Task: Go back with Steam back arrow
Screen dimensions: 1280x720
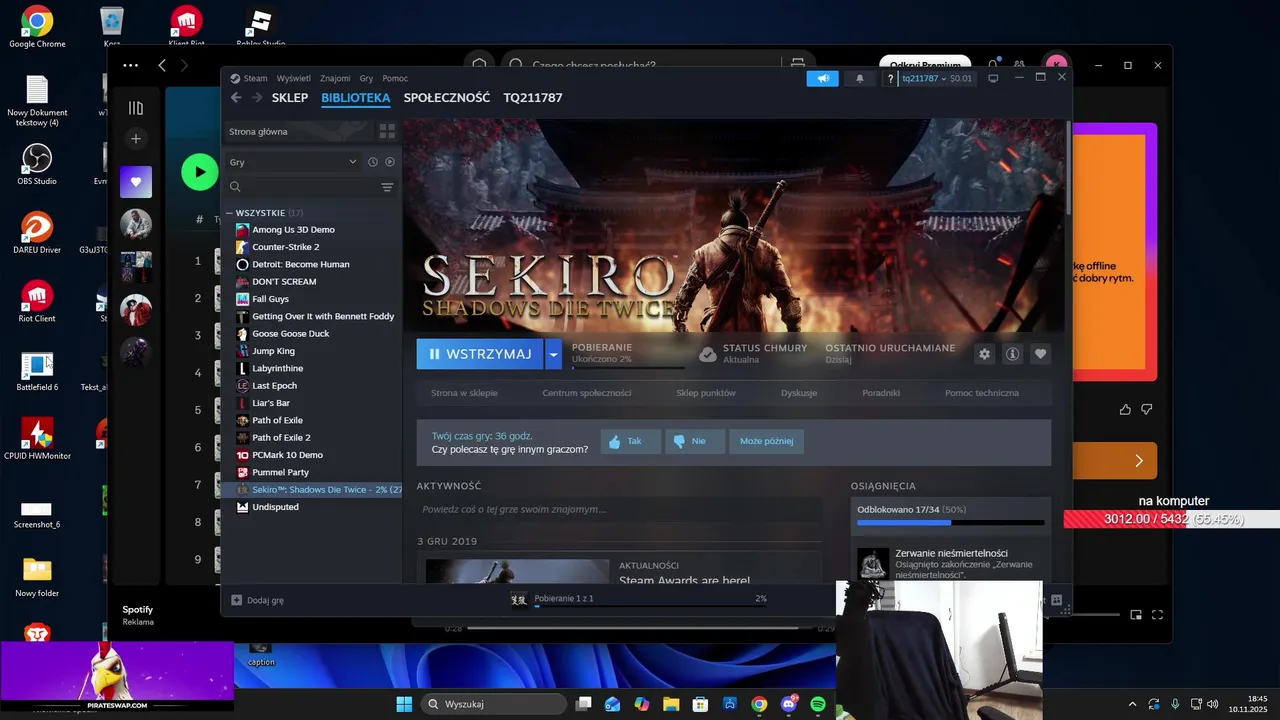Action: 236,98
